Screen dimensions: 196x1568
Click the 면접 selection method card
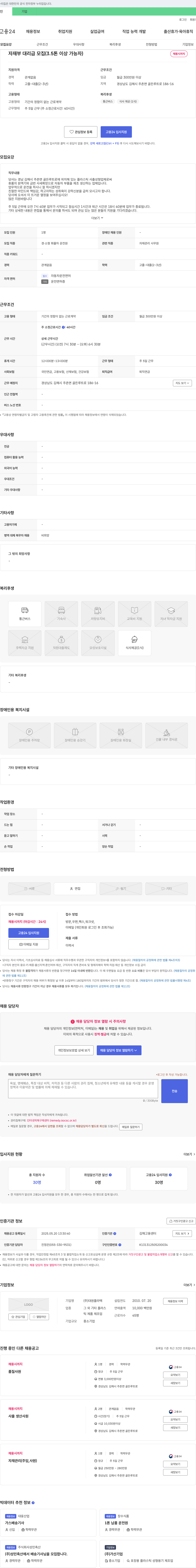(x=75, y=889)
